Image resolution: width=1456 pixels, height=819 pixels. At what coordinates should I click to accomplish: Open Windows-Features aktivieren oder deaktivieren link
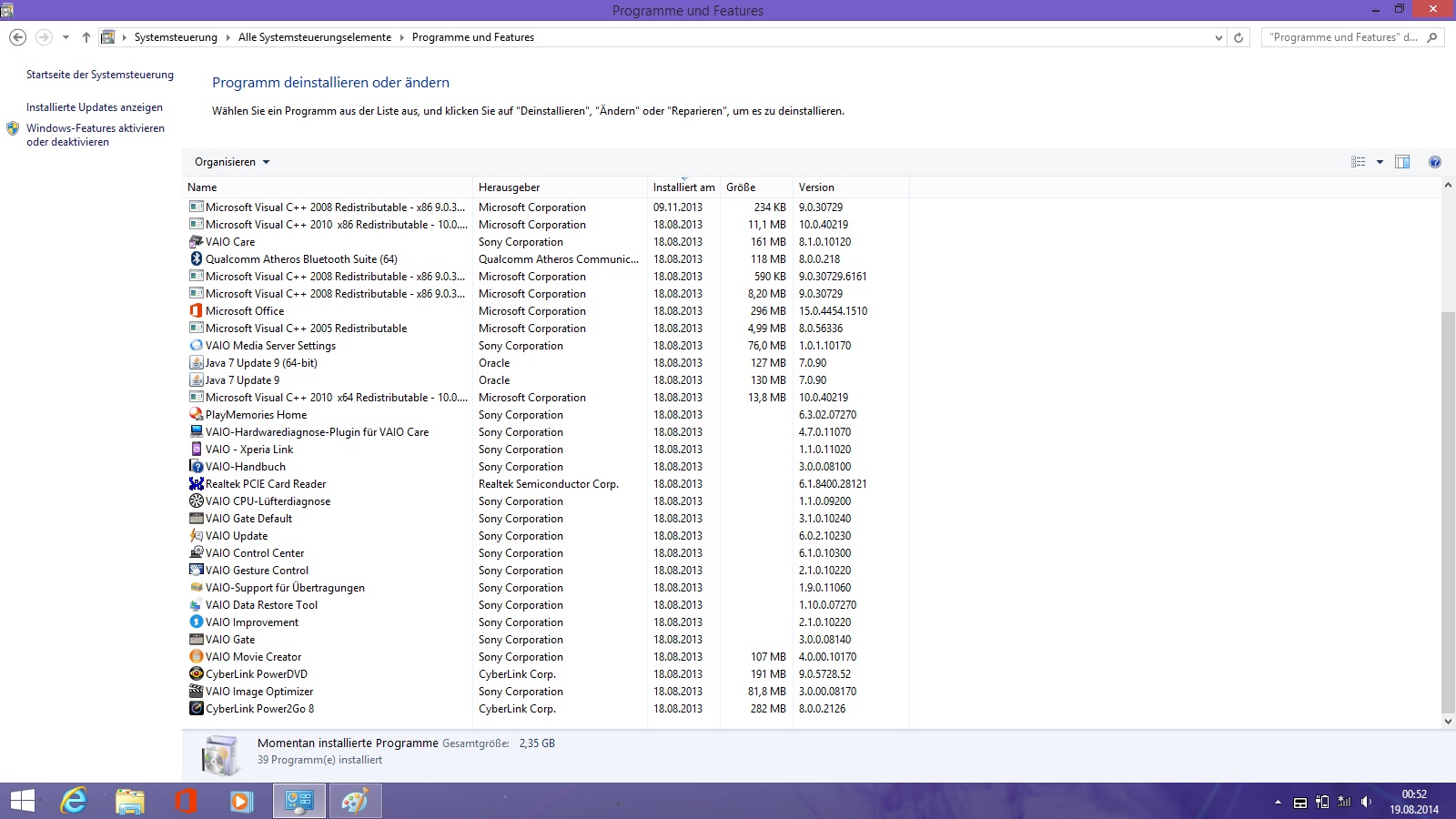(x=96, y=135)
